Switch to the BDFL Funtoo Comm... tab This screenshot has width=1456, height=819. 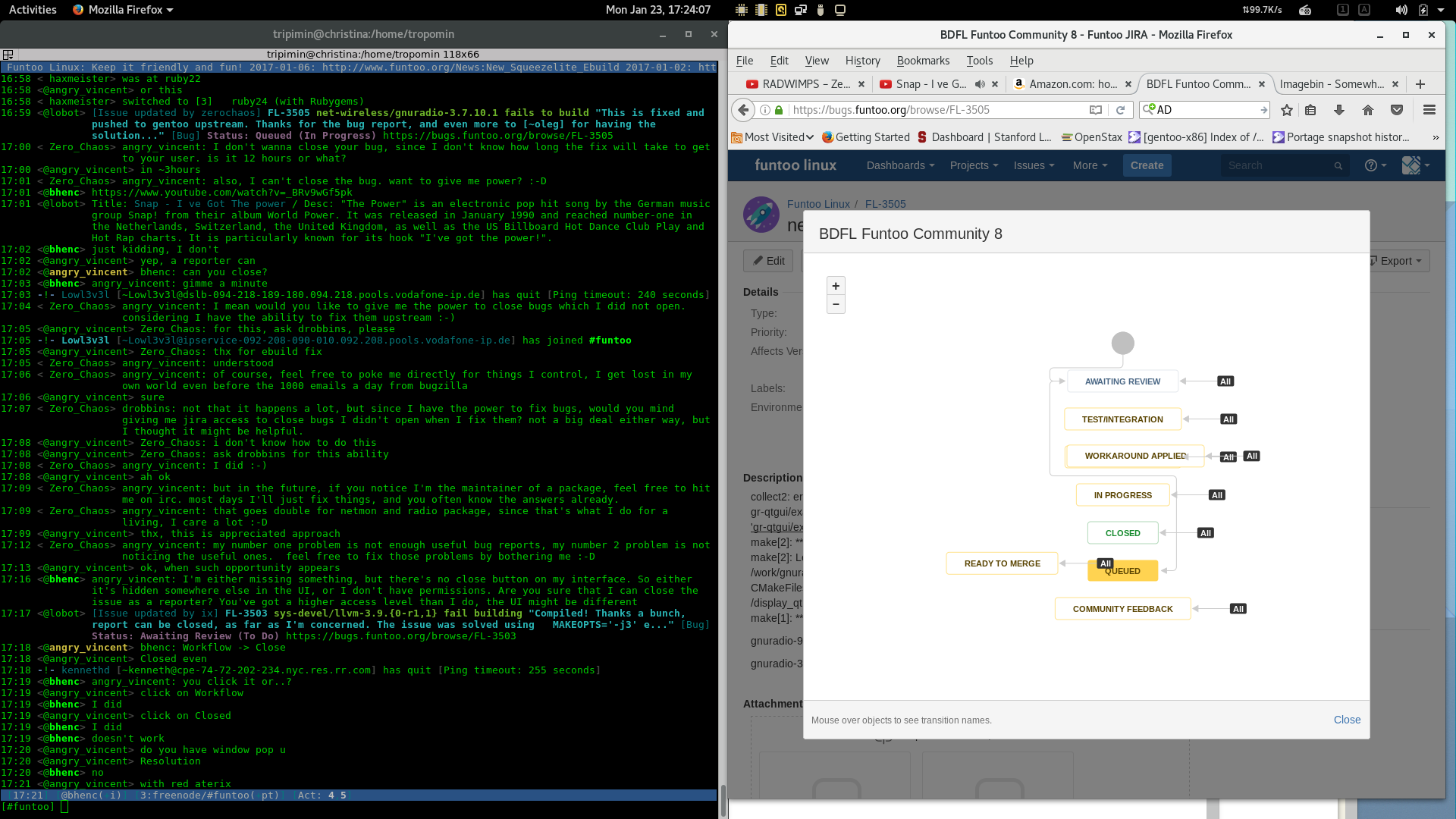point(1198,84)
